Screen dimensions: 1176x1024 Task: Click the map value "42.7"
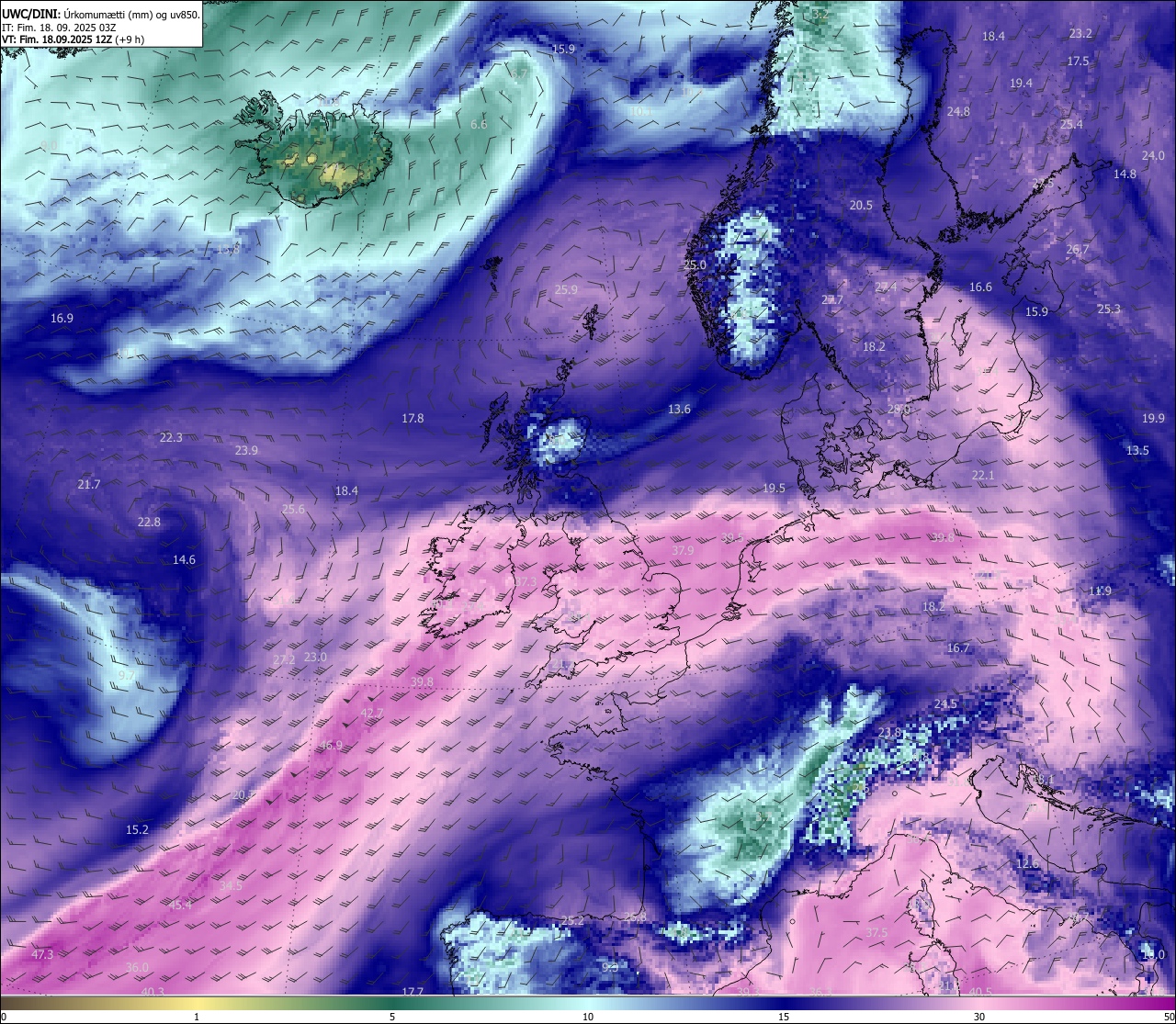(372, 714)
